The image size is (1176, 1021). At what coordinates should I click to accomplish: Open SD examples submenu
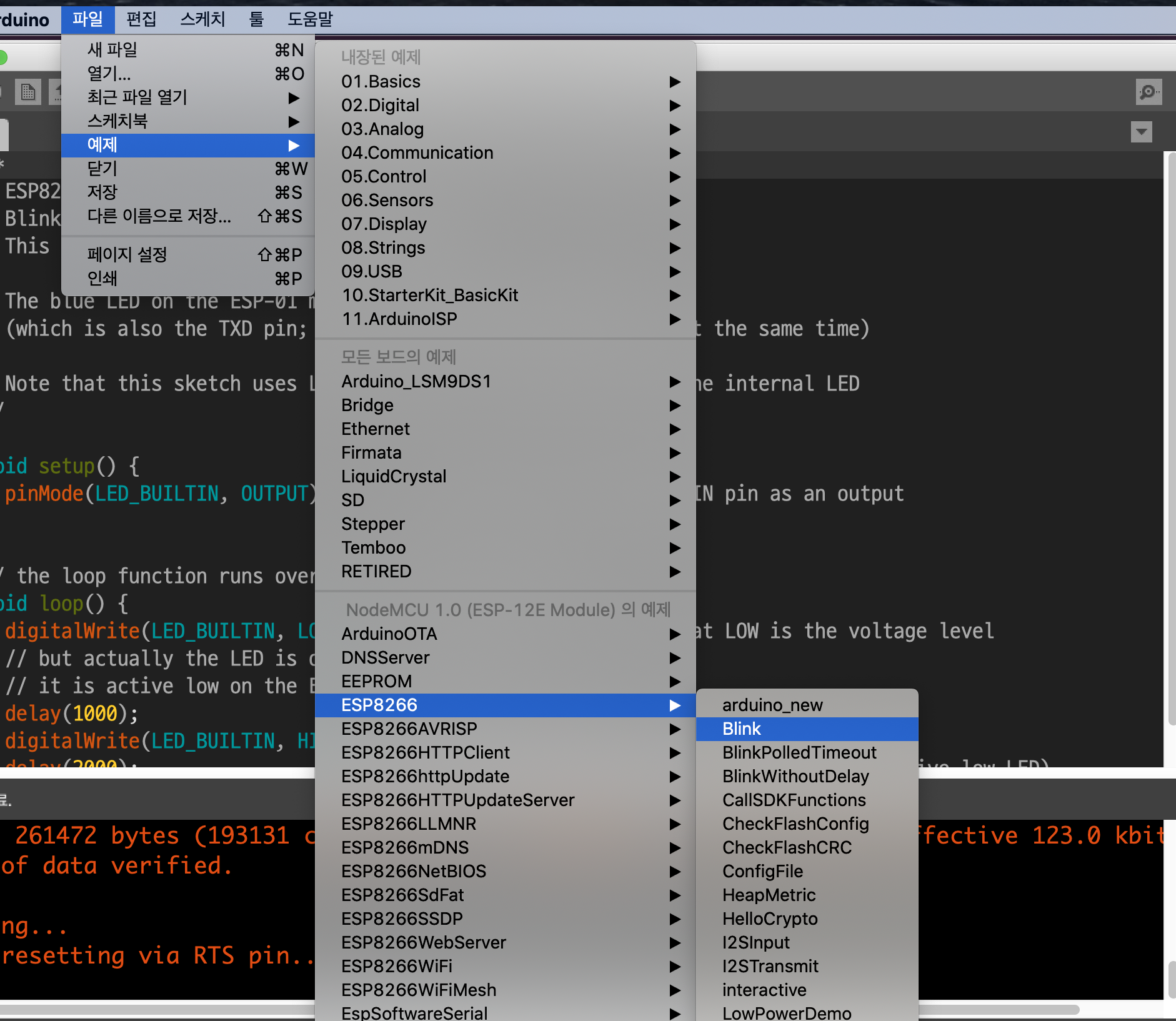[506, 501]
